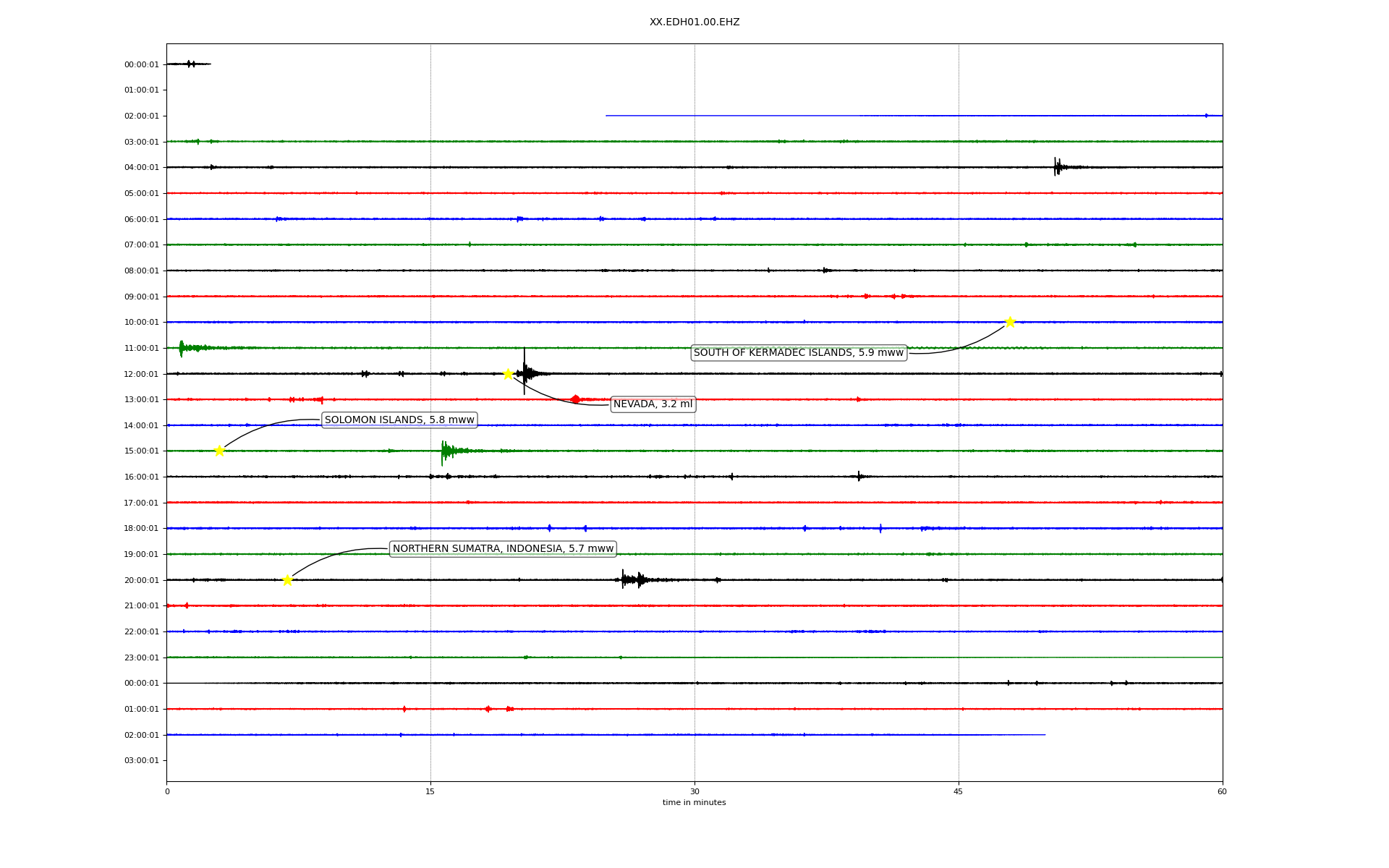Screen dimensions: 1389x868
Task: Click the SOLOMON ISLANDS, 5.8 mww label
Action: (399, 420)
